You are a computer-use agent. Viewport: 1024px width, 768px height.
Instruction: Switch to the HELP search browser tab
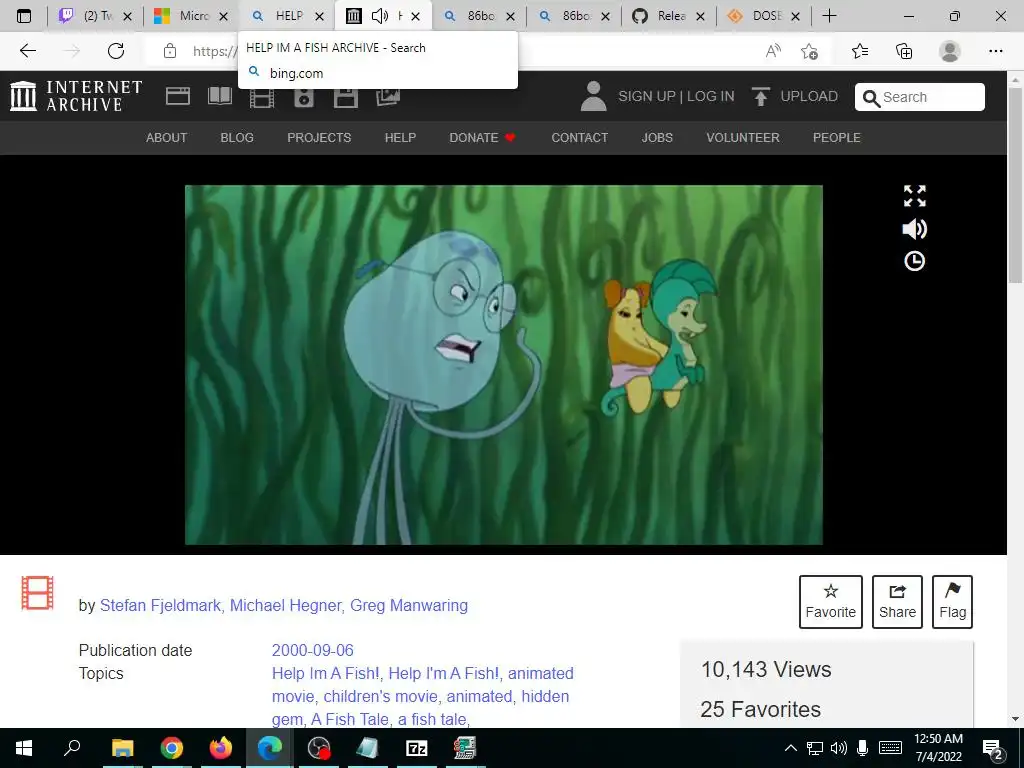coord(287,16)
